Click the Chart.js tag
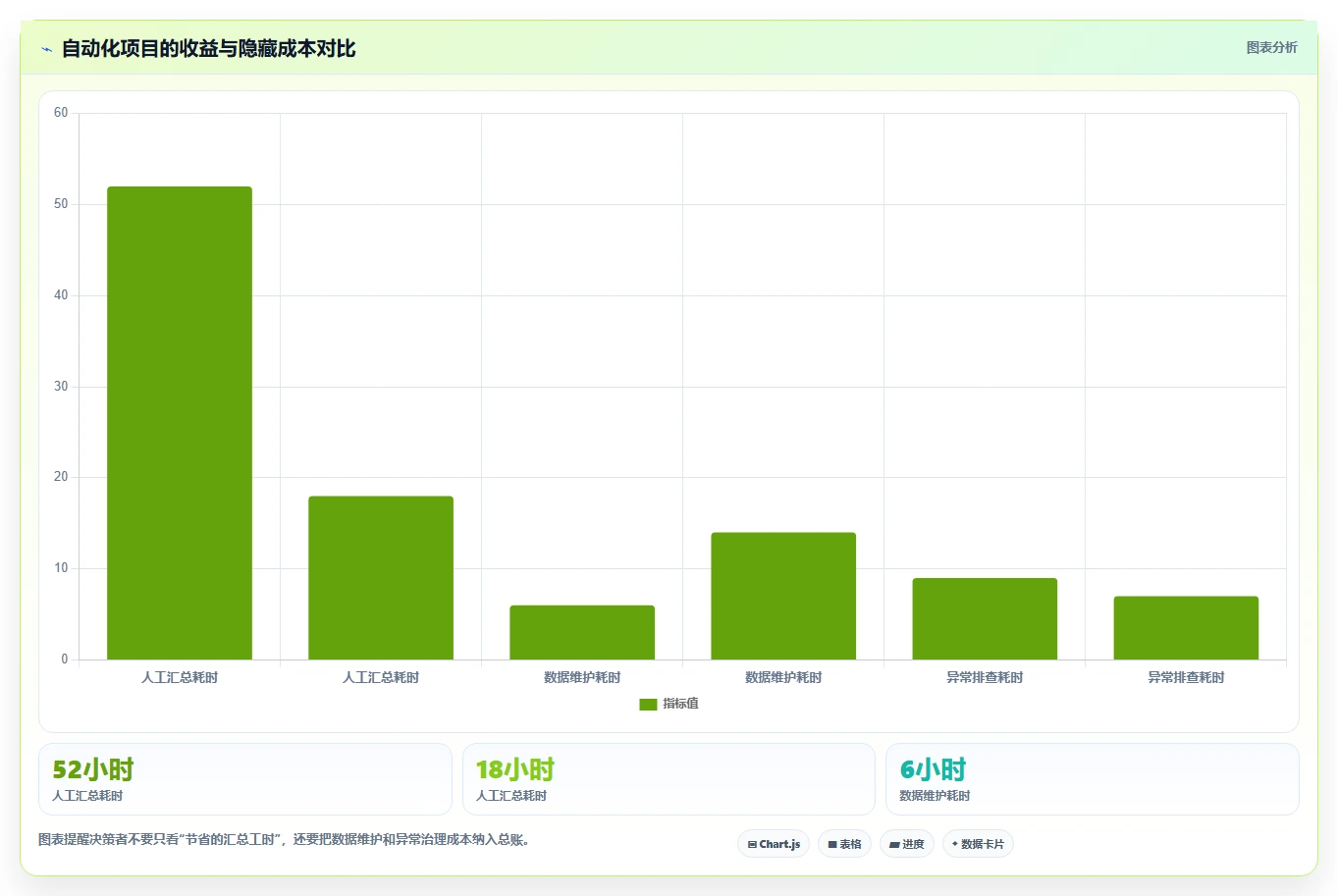The image size is (1338, 896). 774,844
